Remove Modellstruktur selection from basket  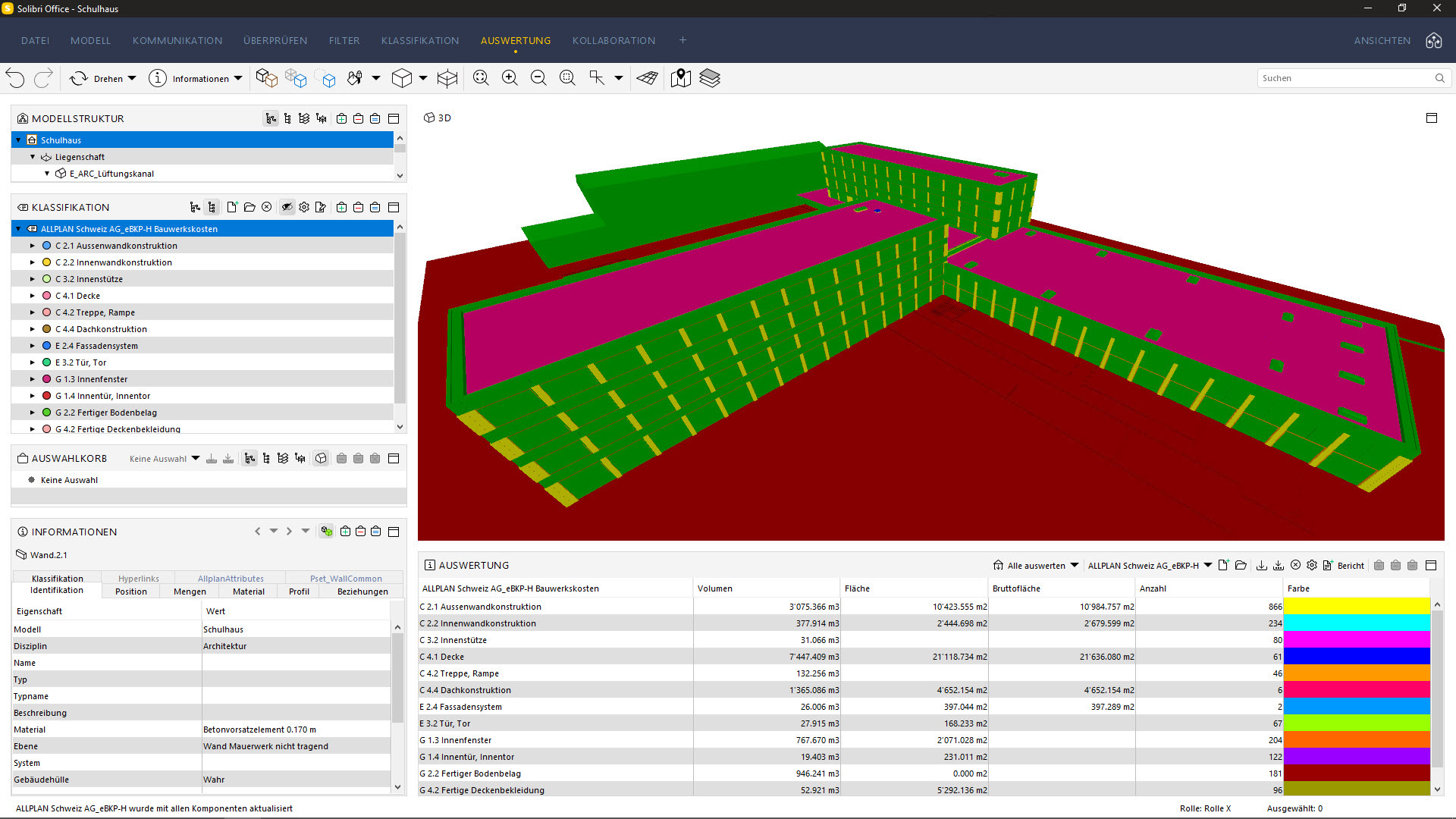pos(358,118)
